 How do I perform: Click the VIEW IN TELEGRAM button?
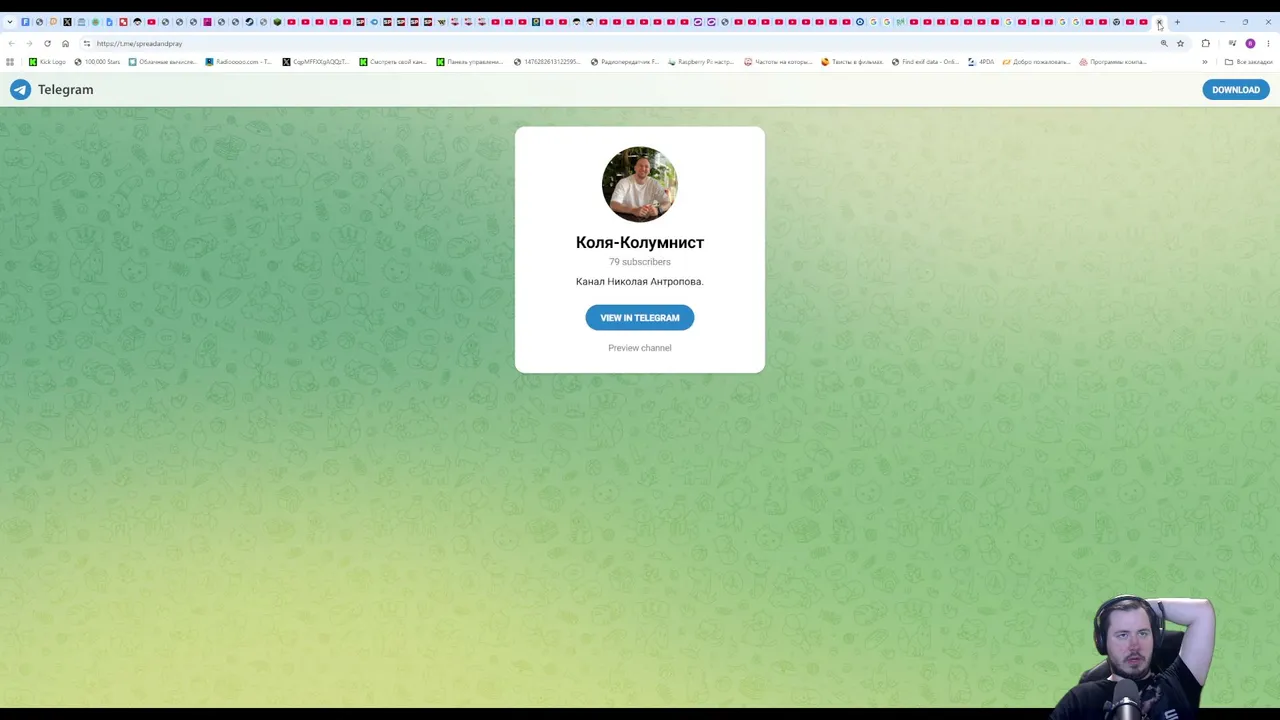click(640, 318)
